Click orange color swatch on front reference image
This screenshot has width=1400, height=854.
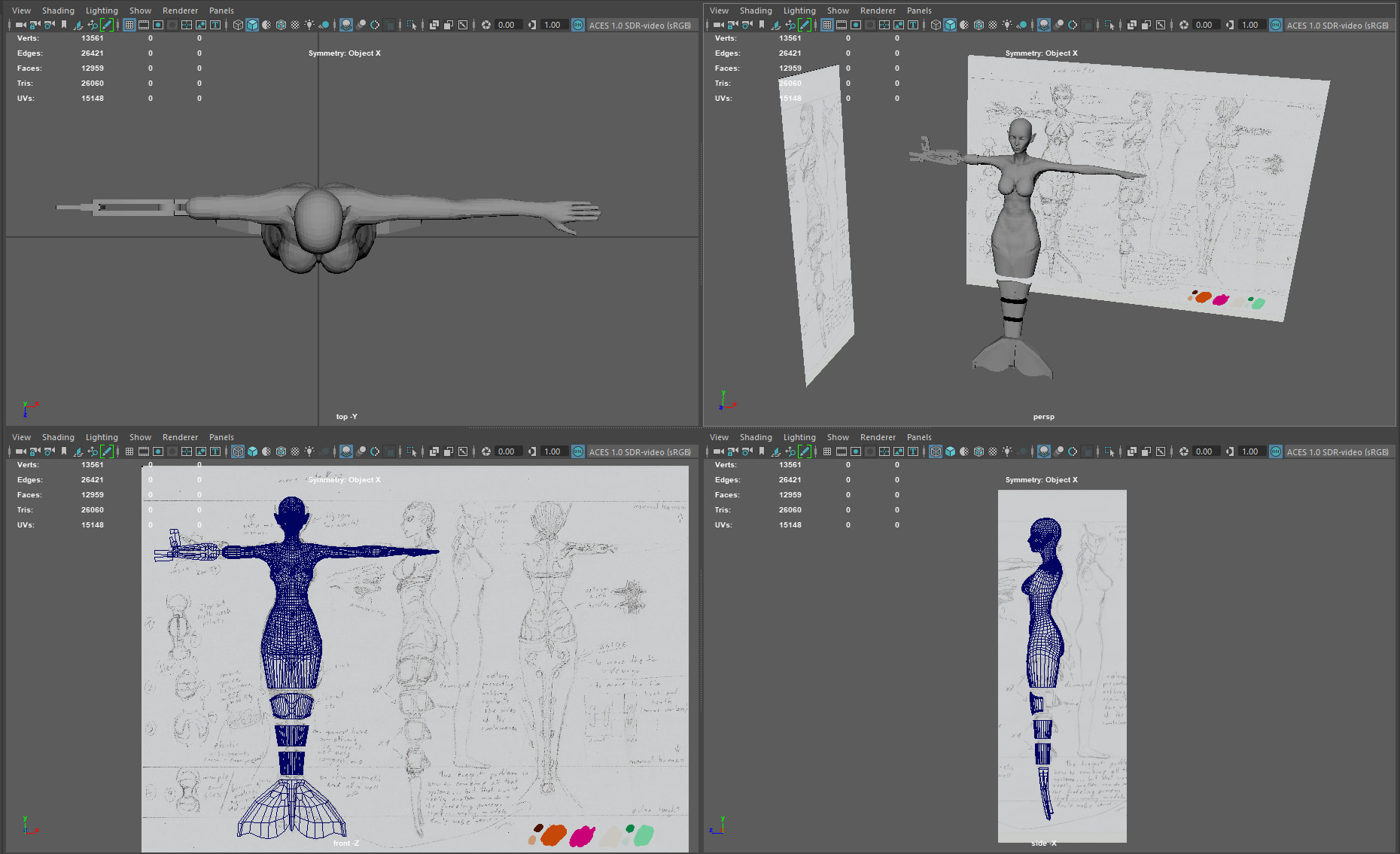pyautogui.click(x=553, y=834)
